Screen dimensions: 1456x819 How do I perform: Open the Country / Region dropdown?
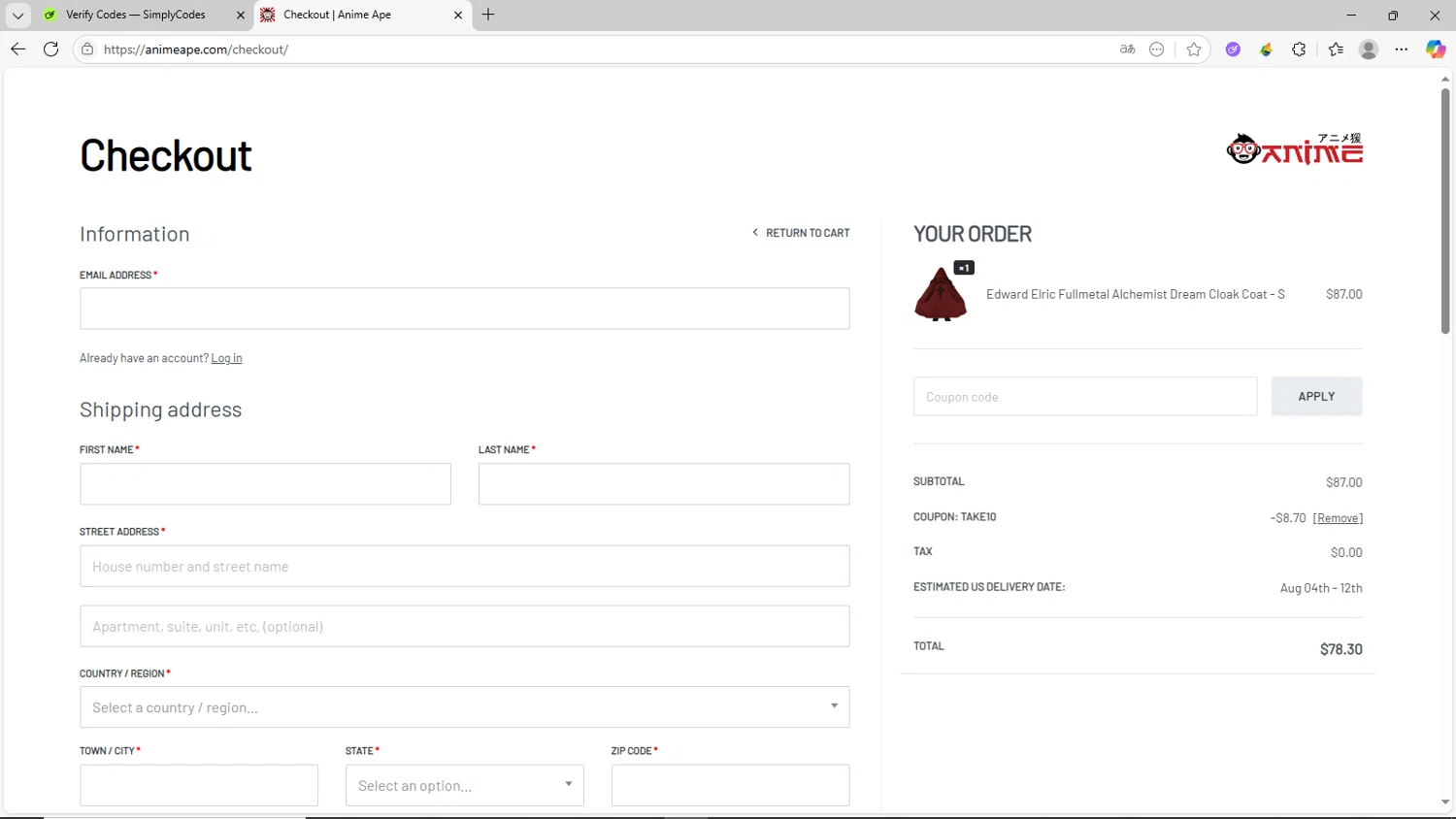[x=465, y=707]
